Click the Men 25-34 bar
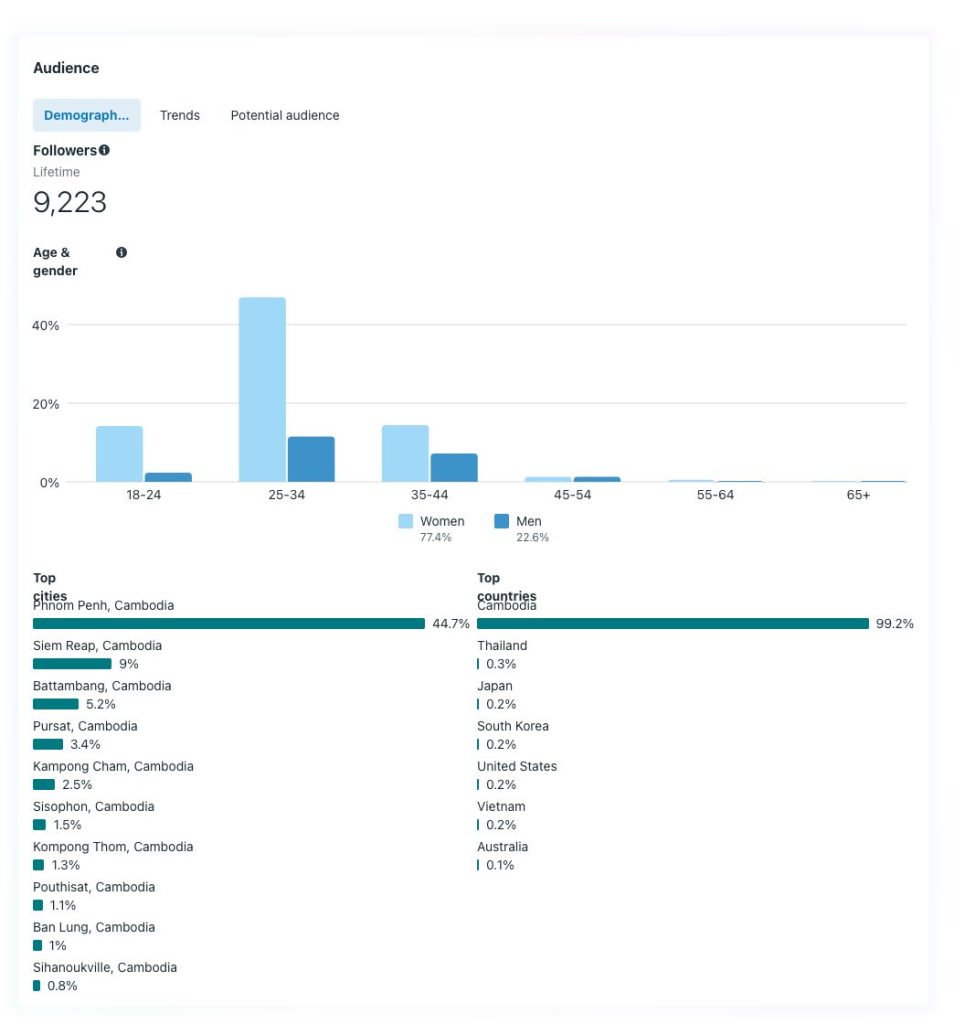 tap(311, 459)
